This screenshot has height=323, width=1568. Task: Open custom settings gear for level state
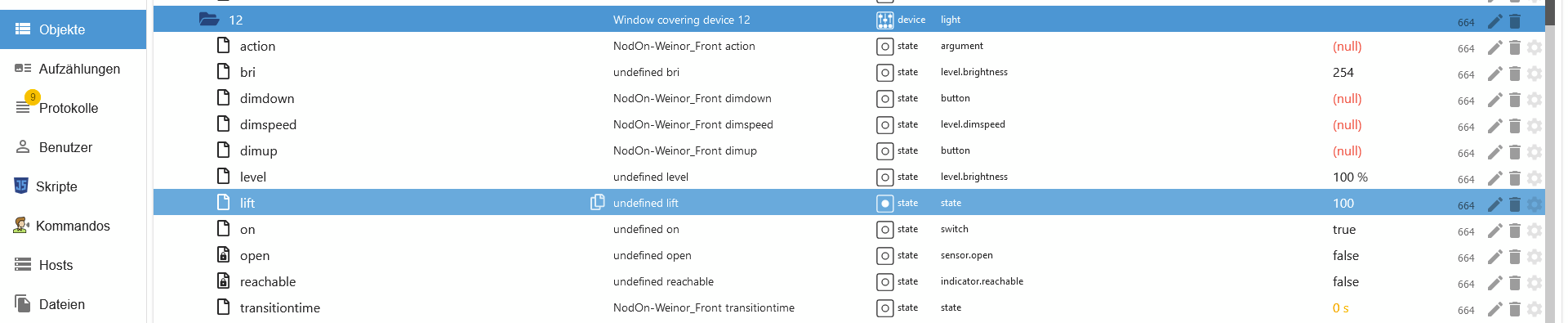click(1535, 178)
